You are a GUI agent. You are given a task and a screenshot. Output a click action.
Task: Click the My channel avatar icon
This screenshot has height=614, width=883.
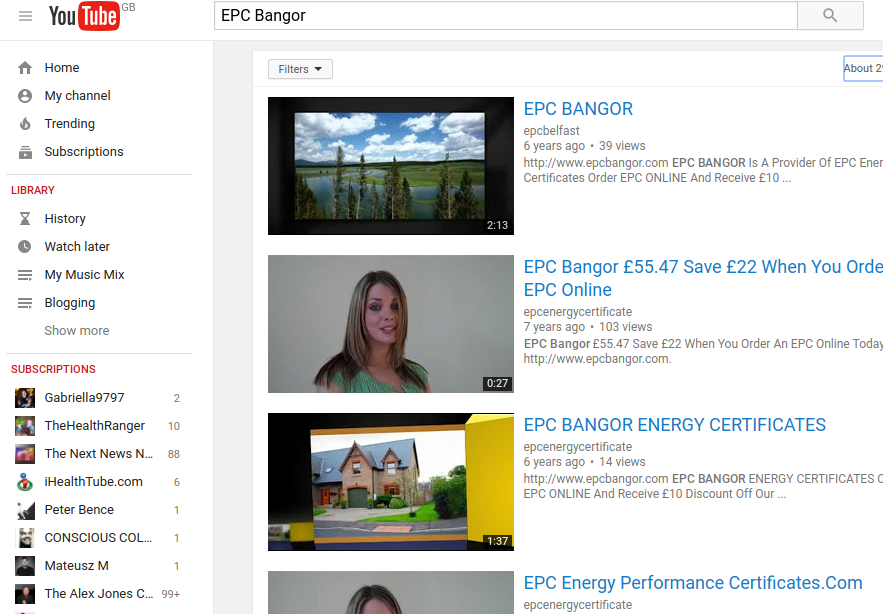pyautogui.click(x=25, y=96)
